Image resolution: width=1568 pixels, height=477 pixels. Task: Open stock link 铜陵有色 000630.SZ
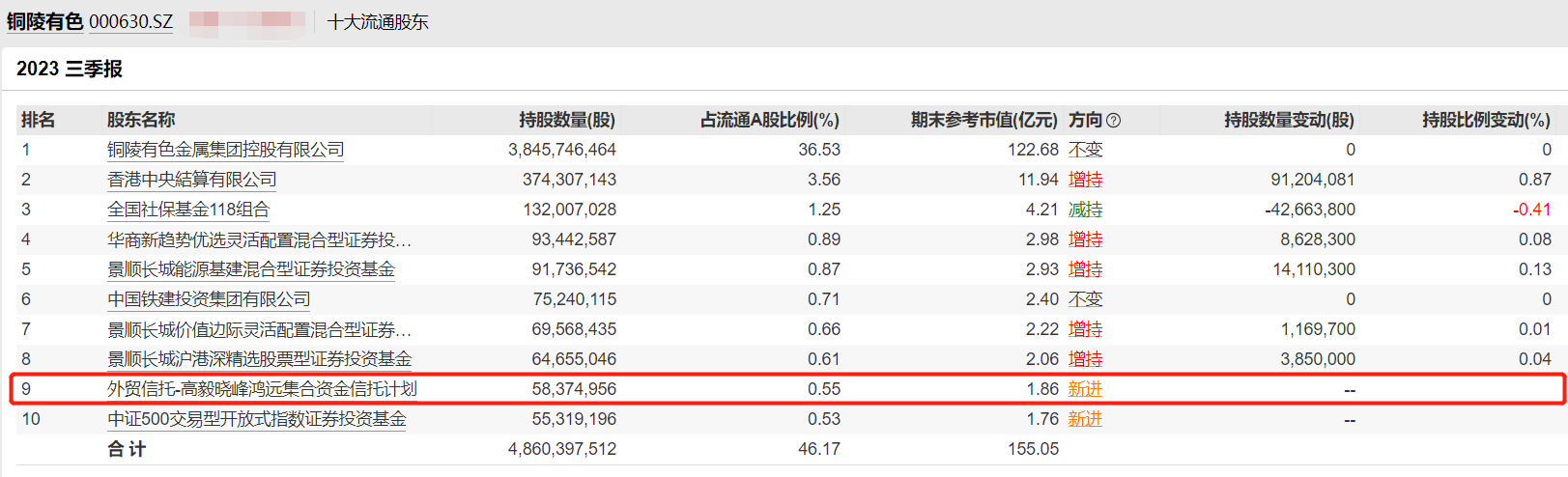coord(90,21)
